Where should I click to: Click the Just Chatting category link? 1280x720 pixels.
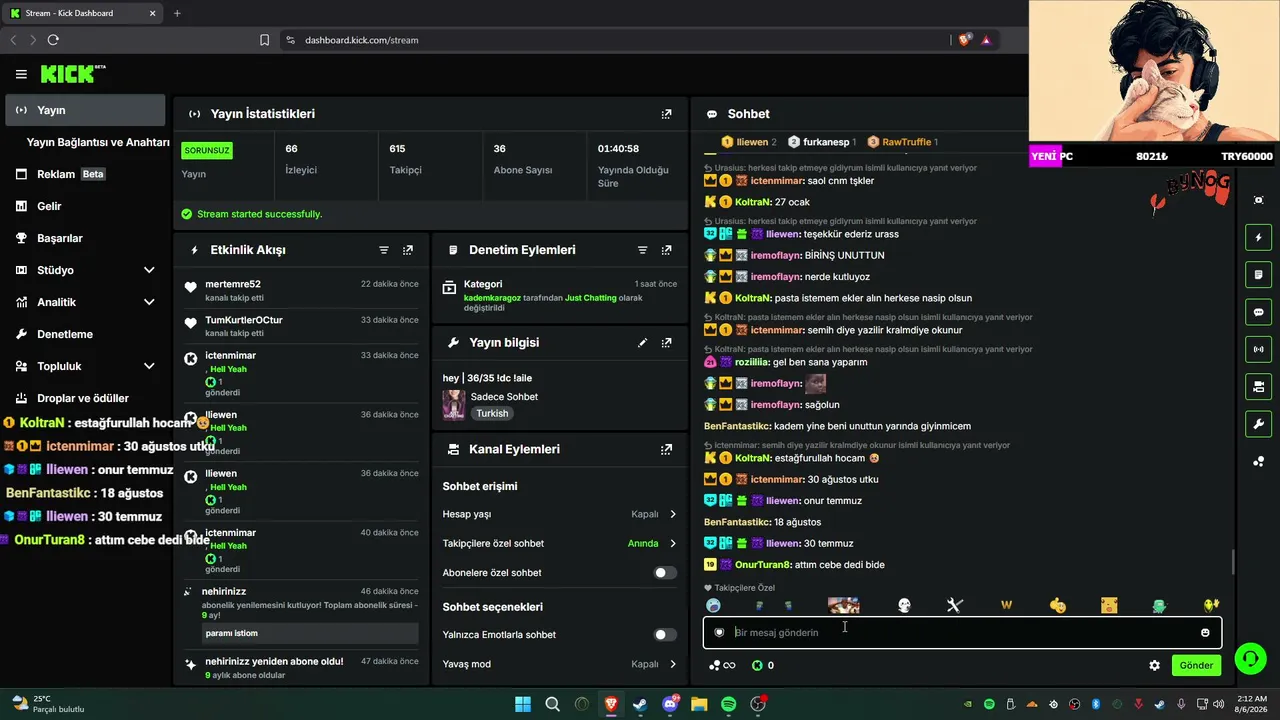(590, 298)
